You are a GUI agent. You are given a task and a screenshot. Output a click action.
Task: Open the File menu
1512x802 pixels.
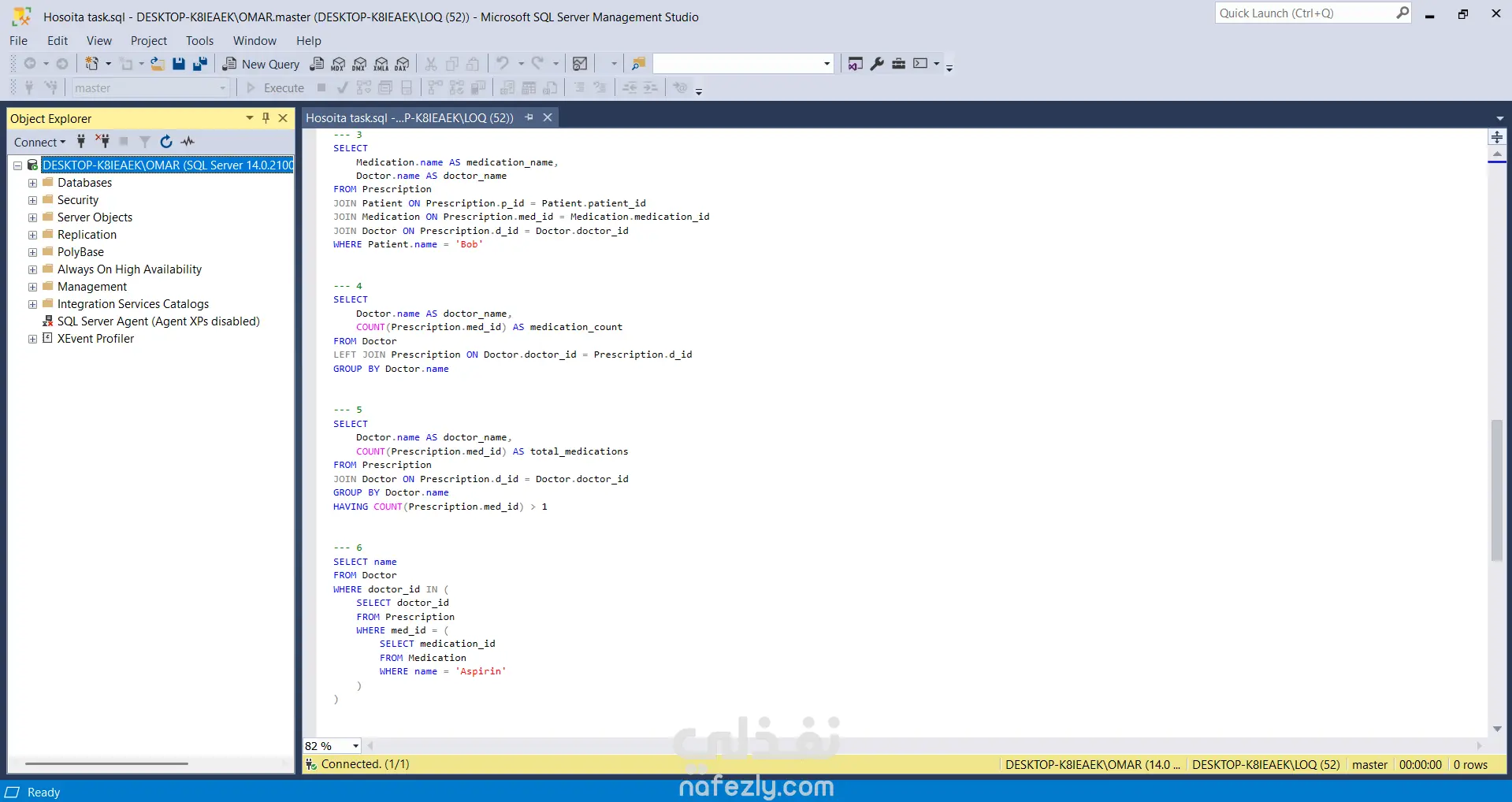pos(18,41)
